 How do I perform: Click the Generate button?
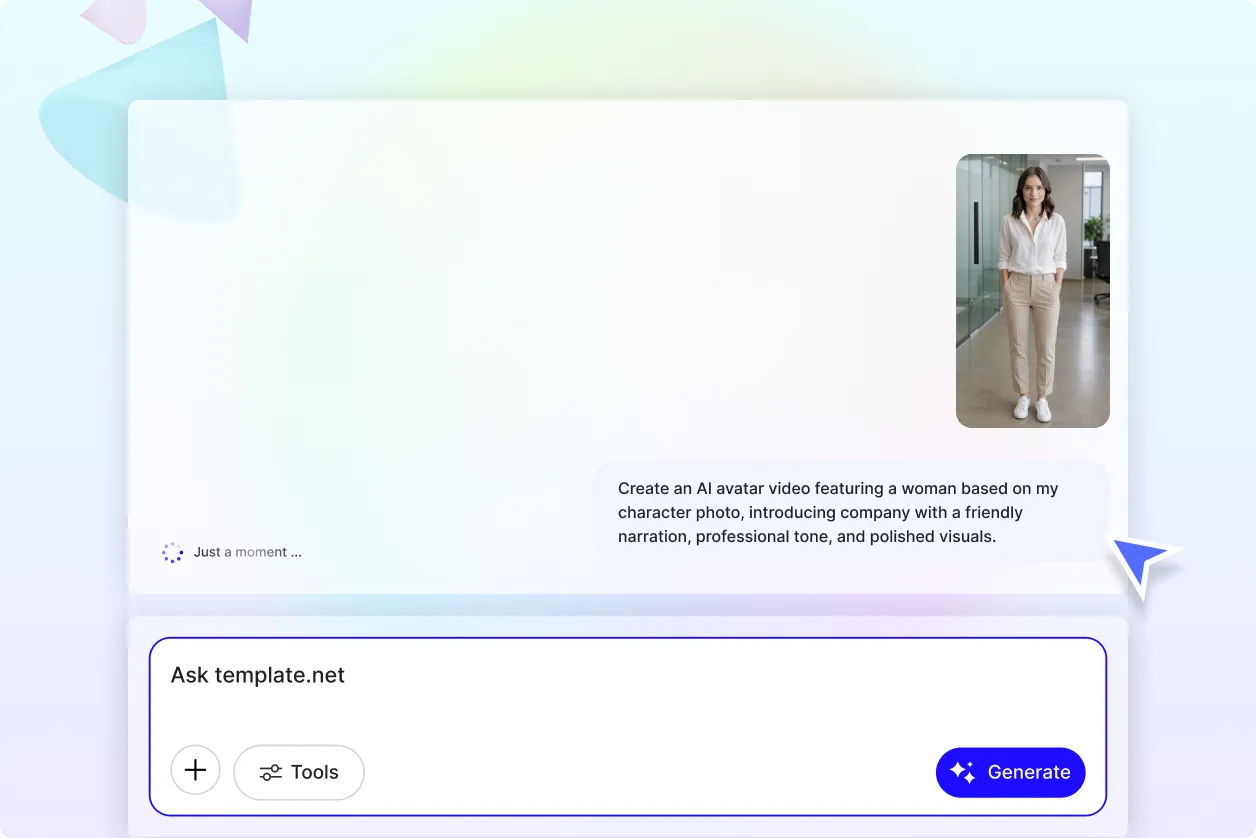(x=1010, y=772)
